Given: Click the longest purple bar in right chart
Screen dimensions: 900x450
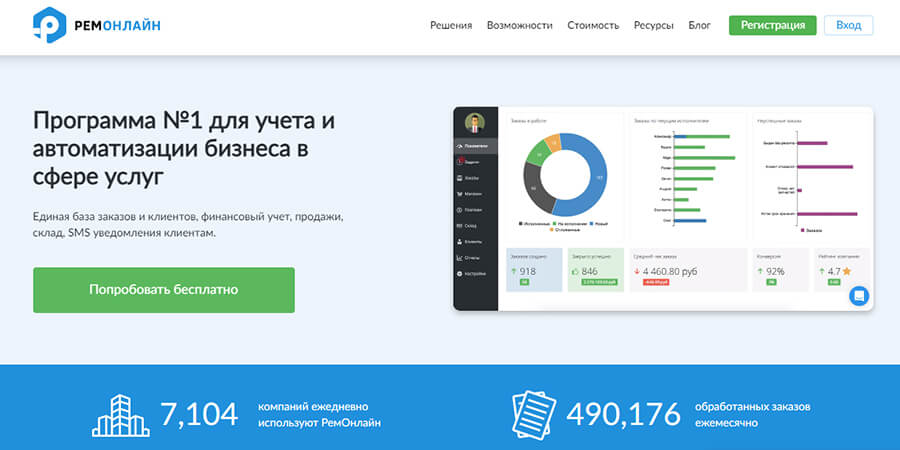Looking at the screenshot, I should [x=827, y=214].
